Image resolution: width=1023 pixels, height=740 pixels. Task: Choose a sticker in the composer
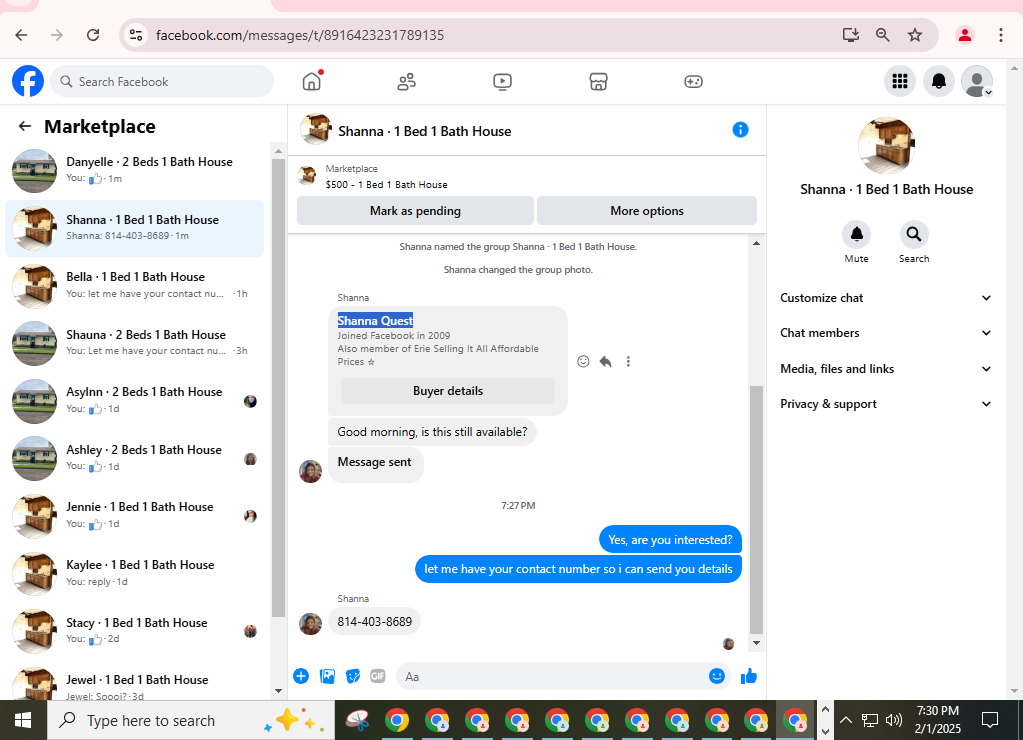[353, 676]
